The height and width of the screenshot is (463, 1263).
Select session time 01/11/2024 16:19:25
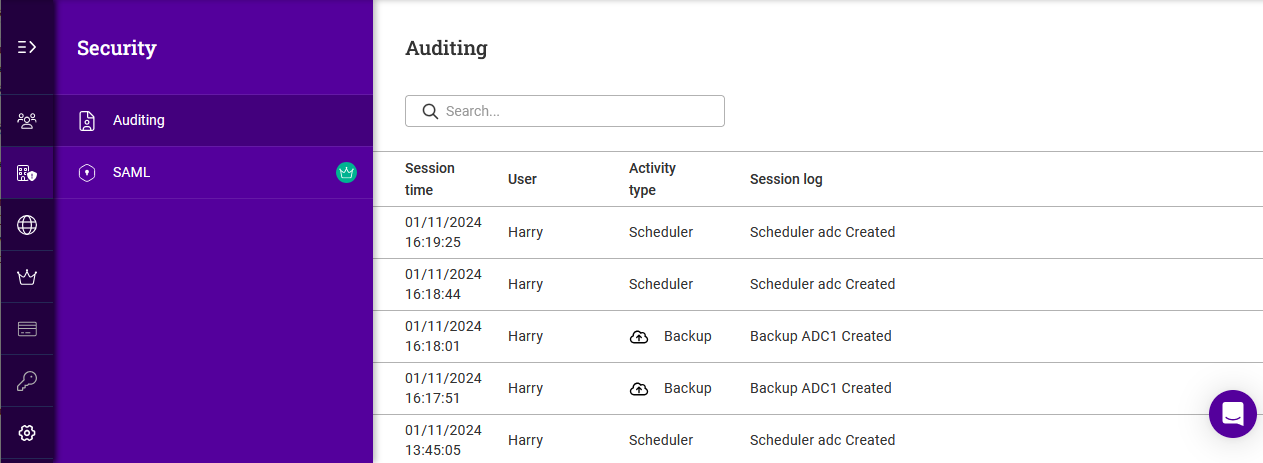pos(443,232)
